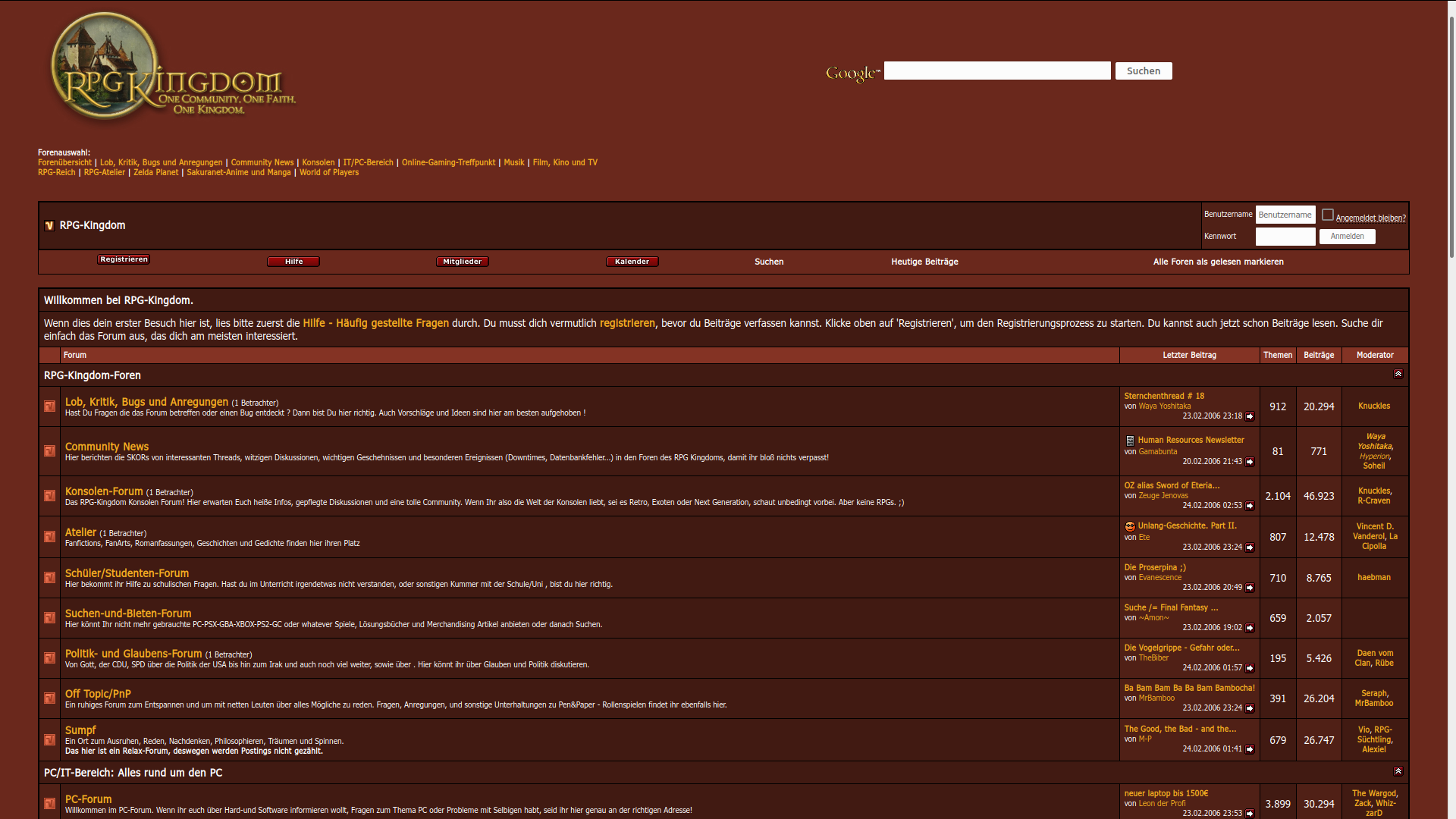This screenshot has width=1456, height=819.
Task: Focus the Google search text field
Action: [x=996, y=71]
